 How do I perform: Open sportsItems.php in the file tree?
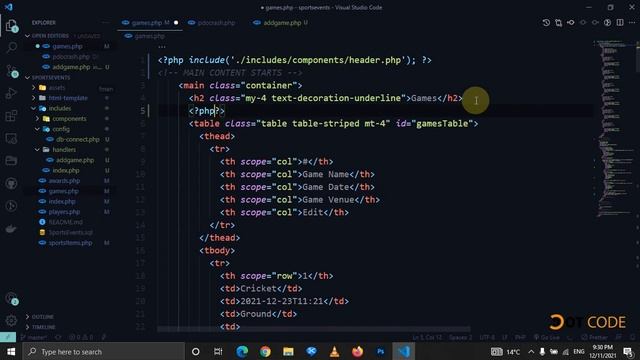click(70, 243)
